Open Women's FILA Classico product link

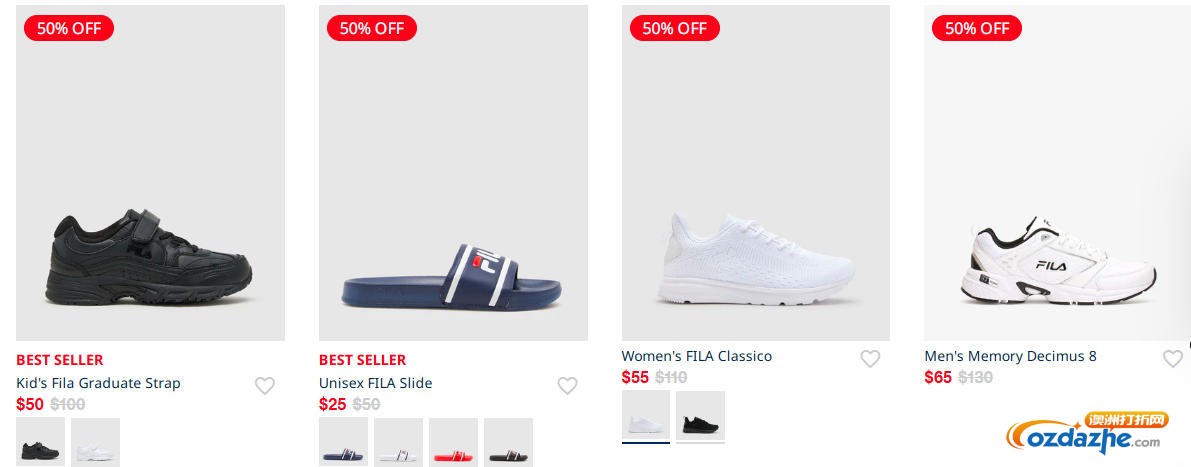tap(696, 356)
